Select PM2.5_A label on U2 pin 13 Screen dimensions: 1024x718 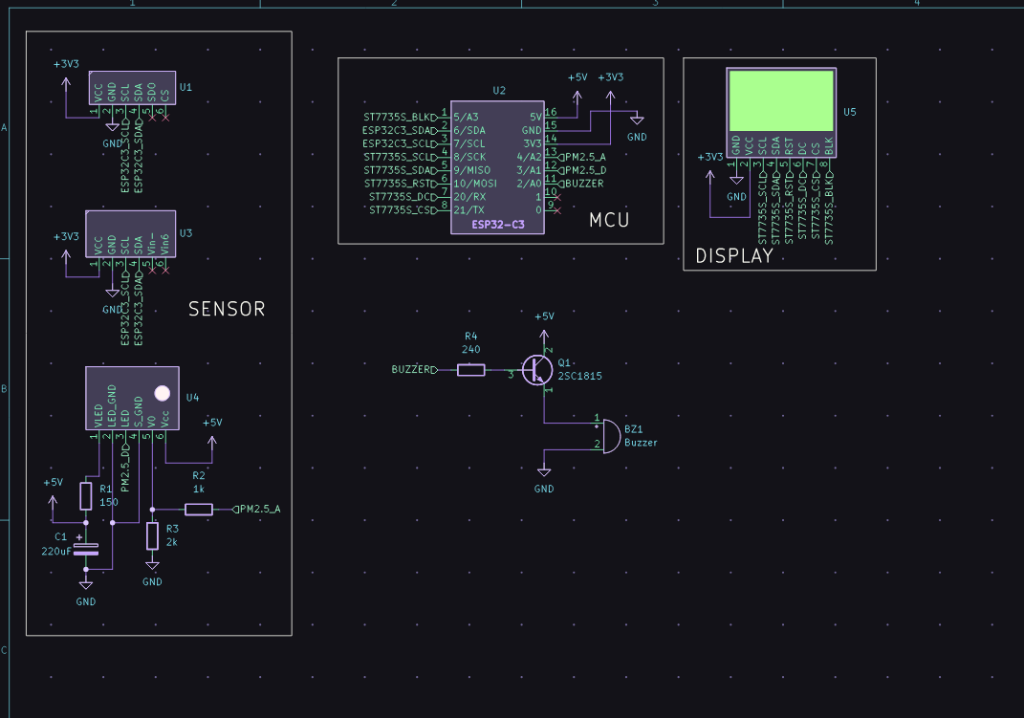coord(582,157)
